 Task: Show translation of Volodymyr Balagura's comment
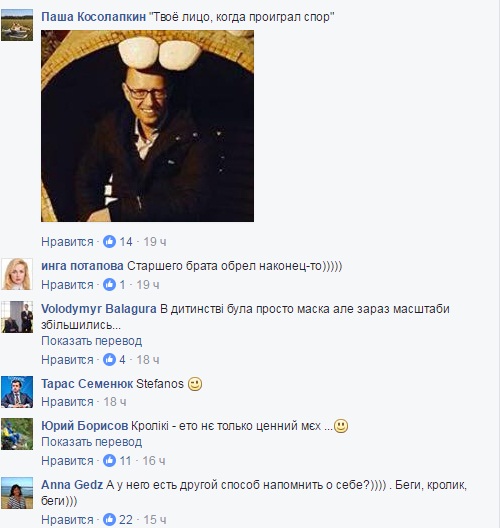(92, 341)
